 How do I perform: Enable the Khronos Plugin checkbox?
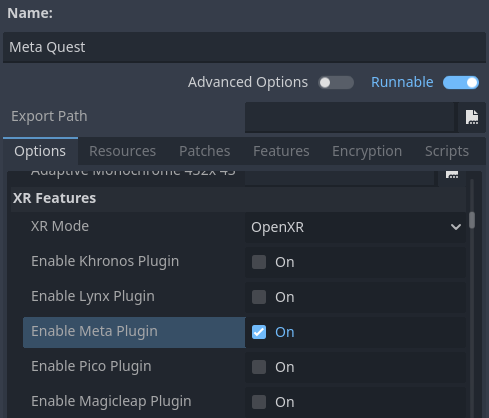coord(259,262)
